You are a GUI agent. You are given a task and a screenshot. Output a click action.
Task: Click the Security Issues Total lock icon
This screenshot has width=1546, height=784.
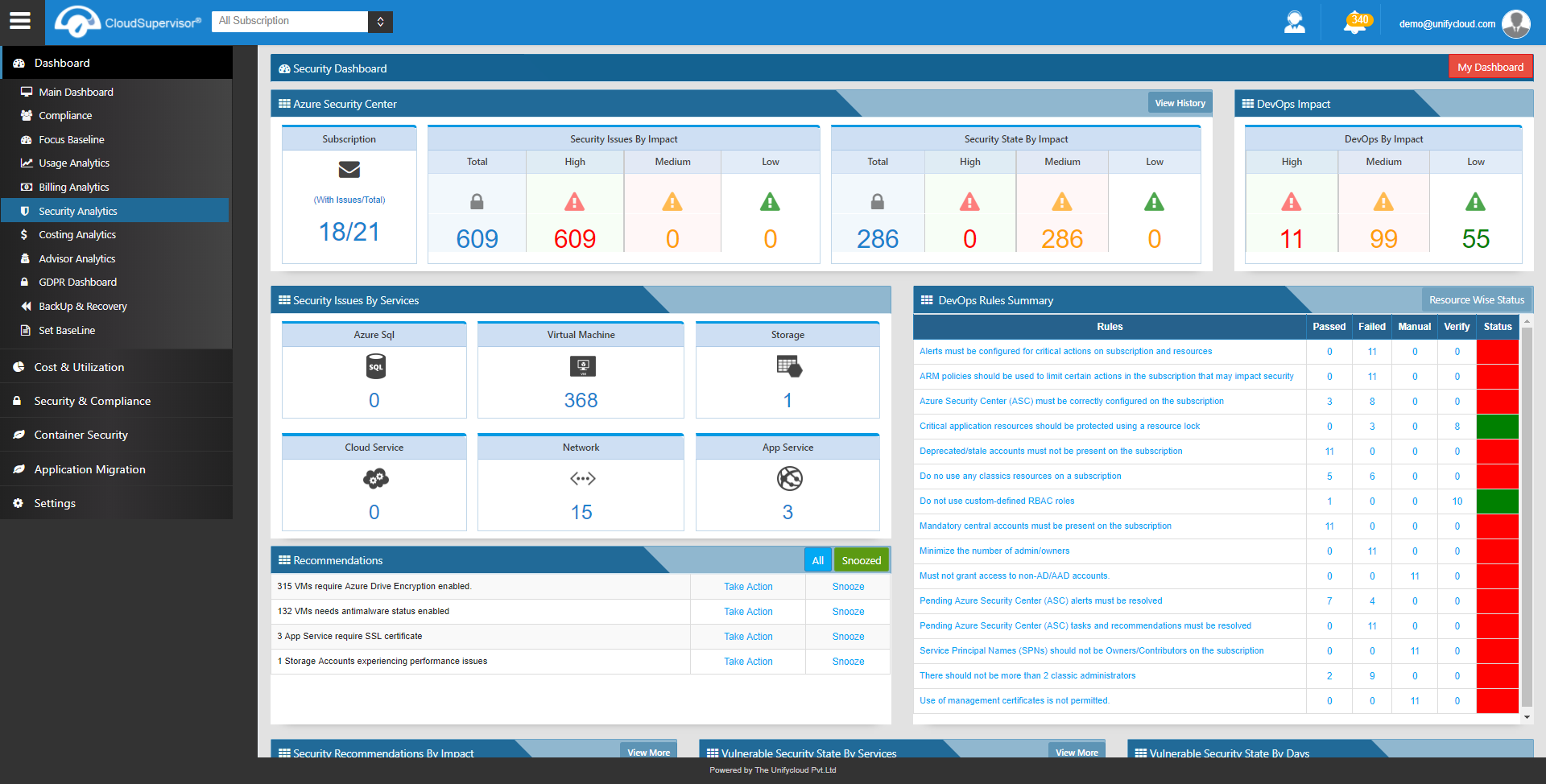[x=477, y=202]
